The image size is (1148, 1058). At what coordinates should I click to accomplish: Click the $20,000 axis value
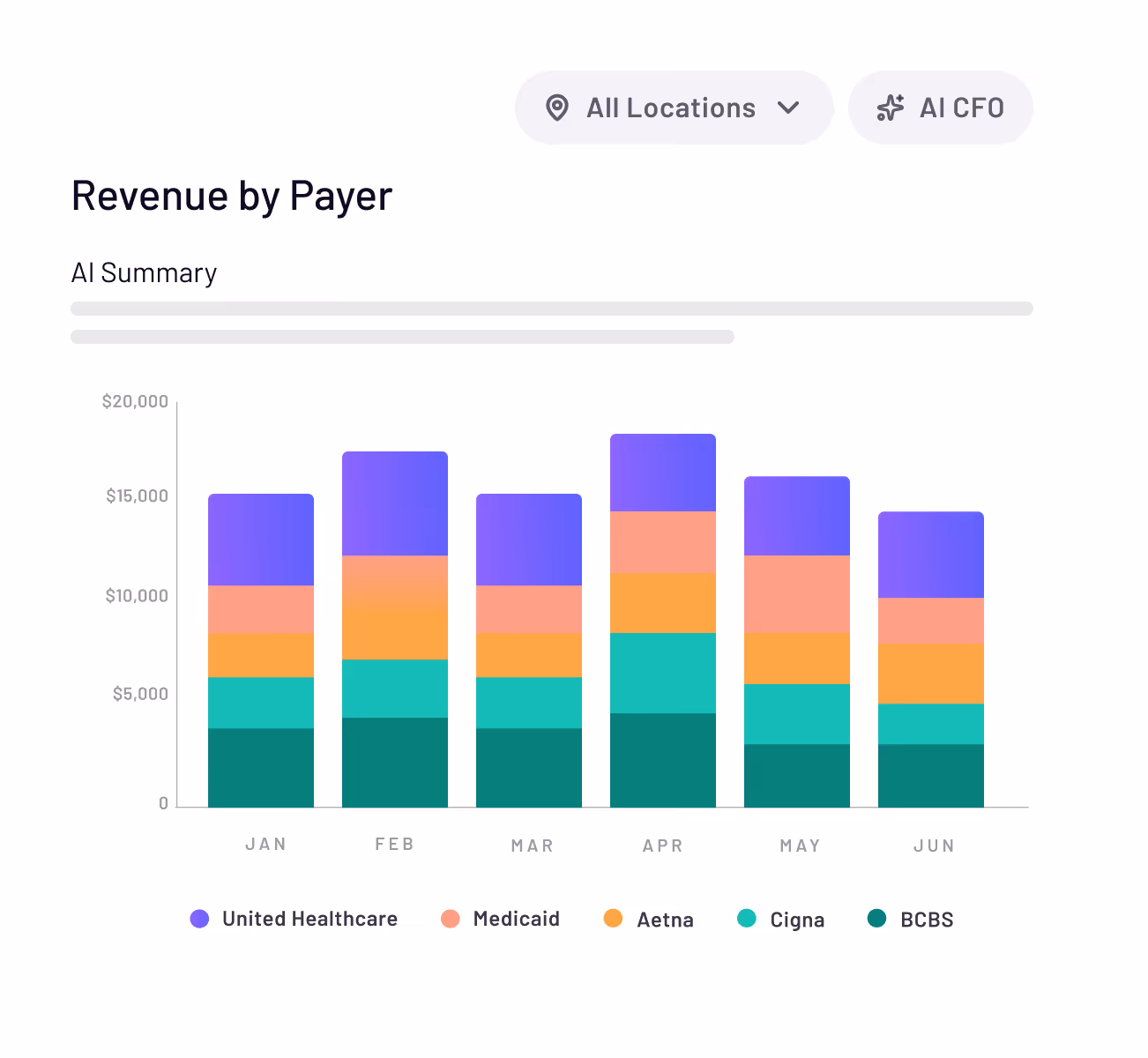coord(135,401)
